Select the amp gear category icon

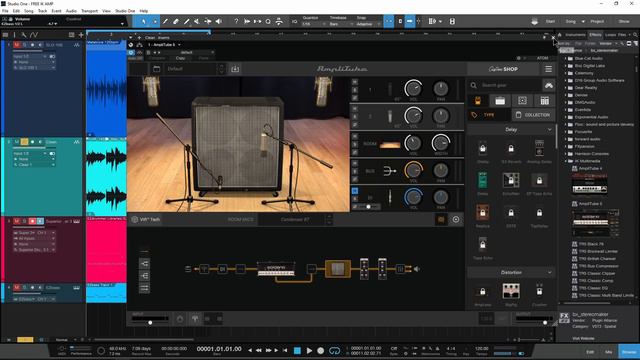tap(500, 100)
